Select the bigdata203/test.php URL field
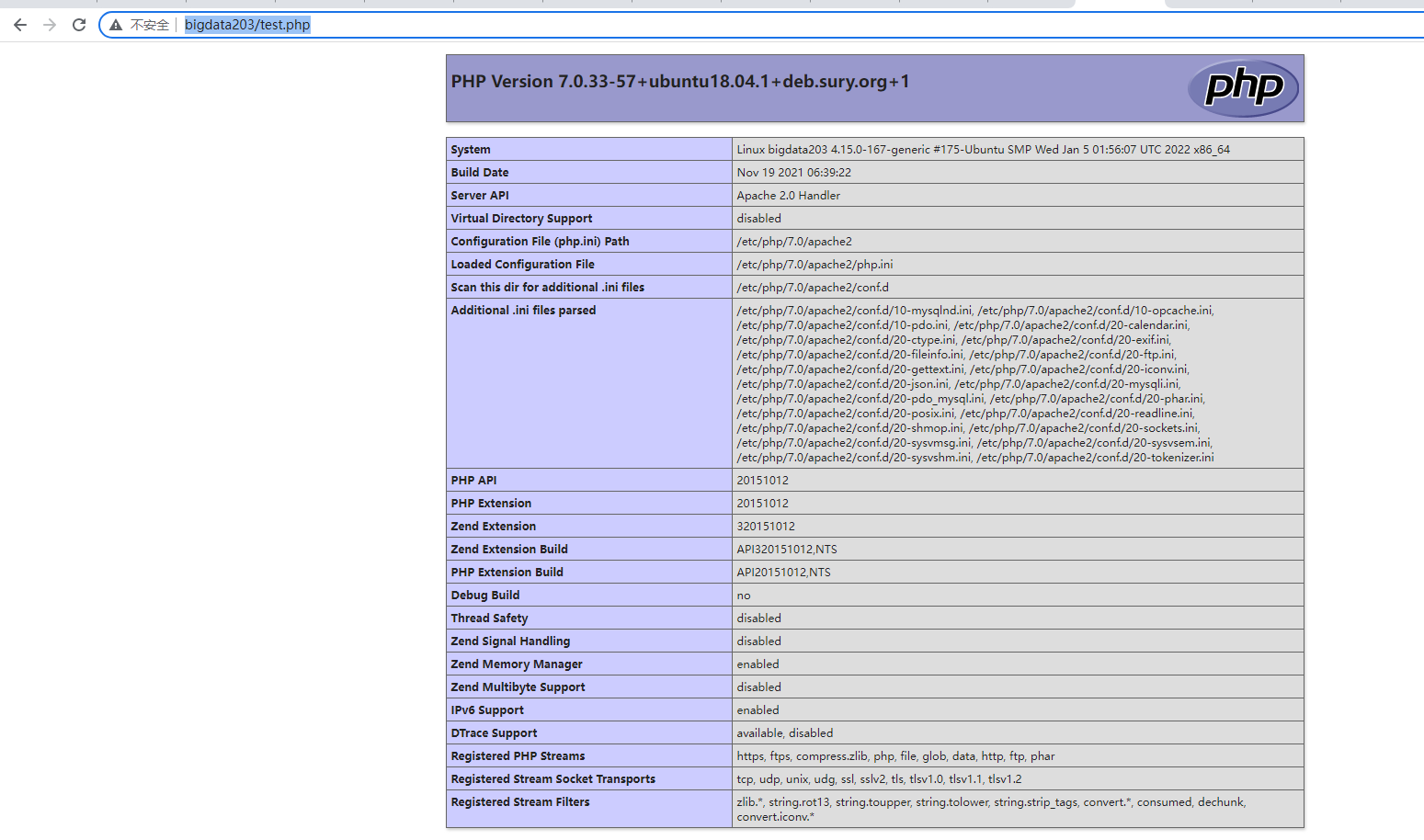The width and height of the screenshot is (1424, 840). coord(247,25)
